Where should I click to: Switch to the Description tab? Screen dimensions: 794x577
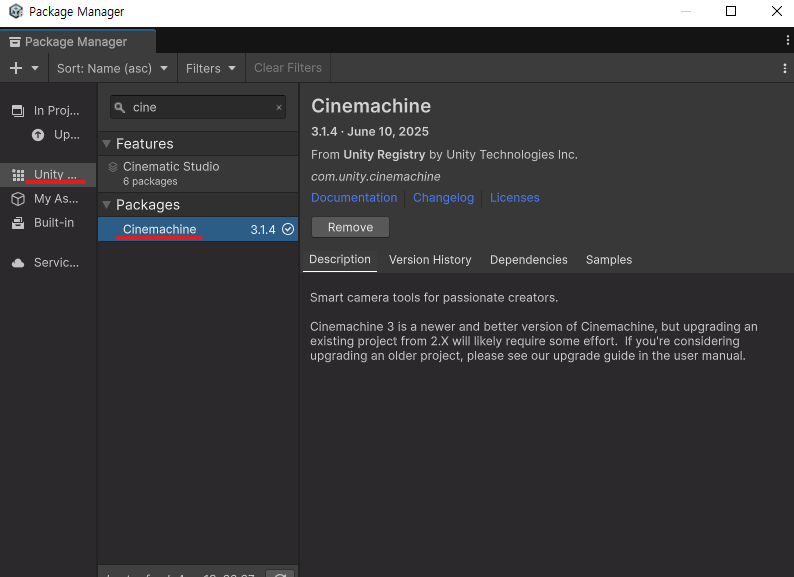(x=340, y=259)
